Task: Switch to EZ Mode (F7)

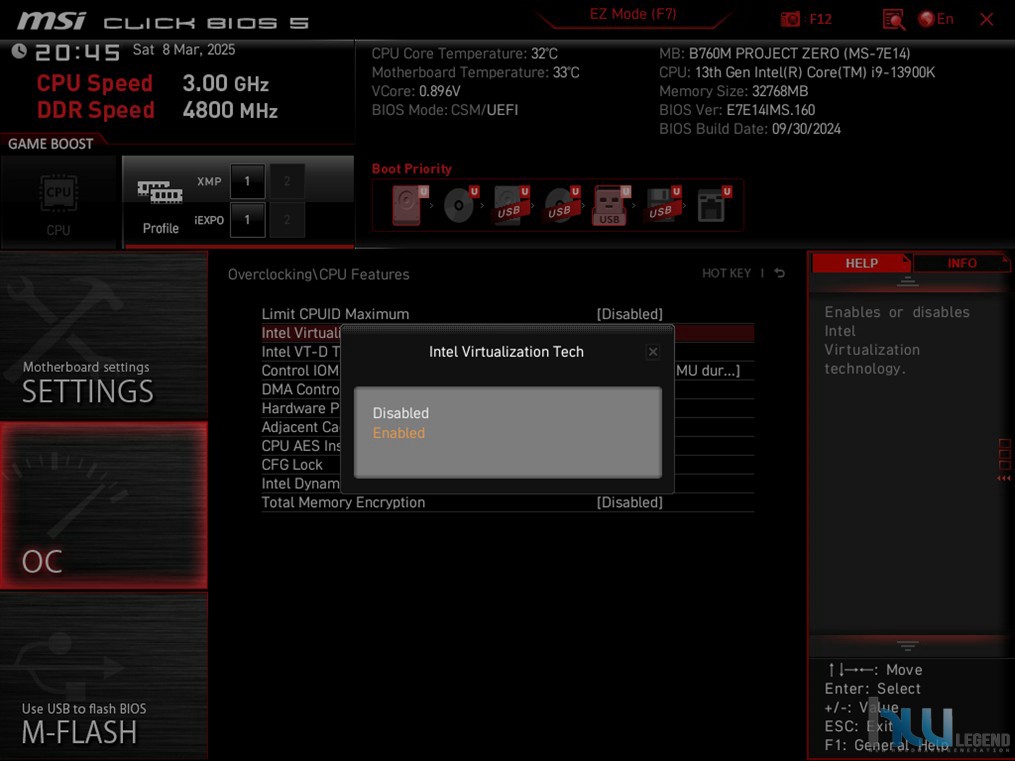Action: (632, 14)
